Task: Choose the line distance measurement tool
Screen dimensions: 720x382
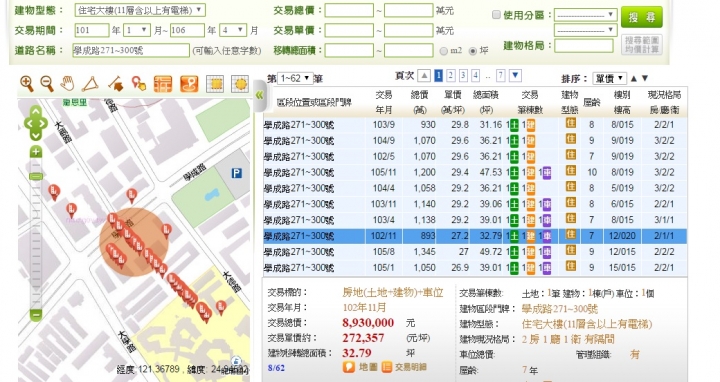Action: (116, 84)
